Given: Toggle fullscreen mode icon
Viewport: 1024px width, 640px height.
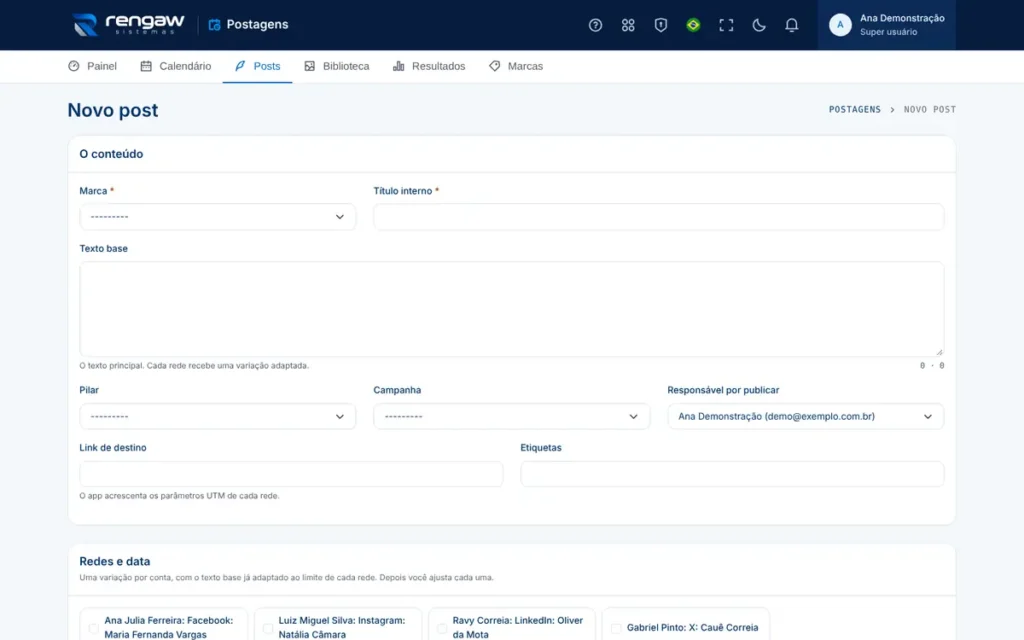Looking at the screenshot, I should tap(726, 25).
